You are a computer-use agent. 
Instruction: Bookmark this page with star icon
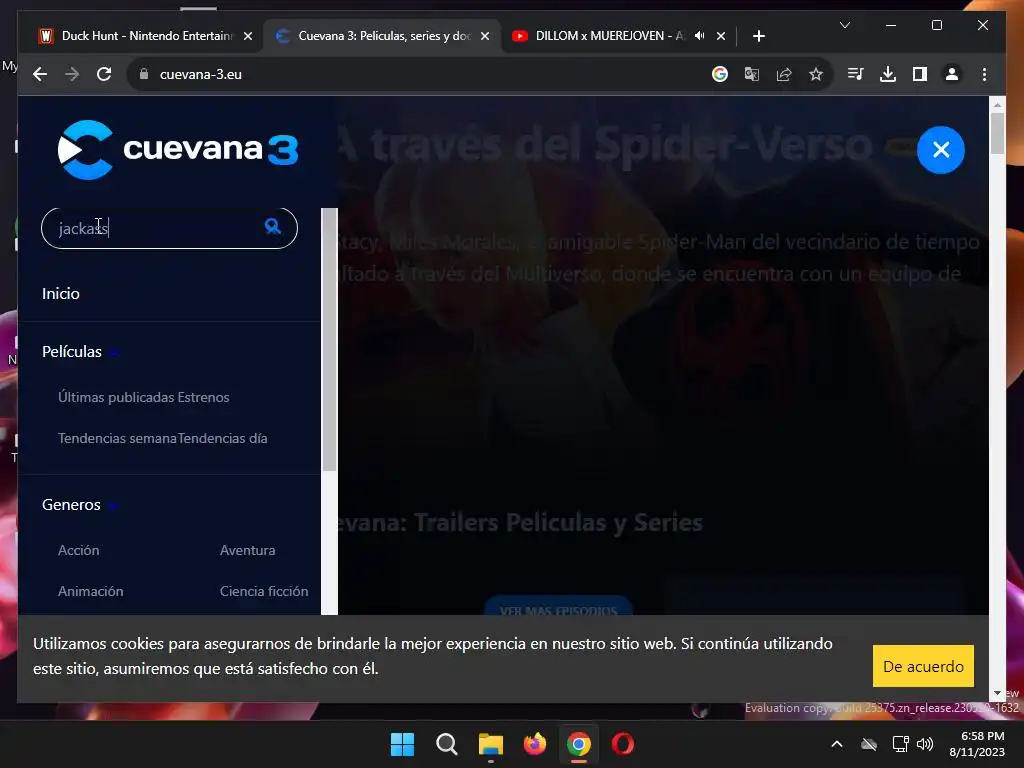tap(816, 74)
